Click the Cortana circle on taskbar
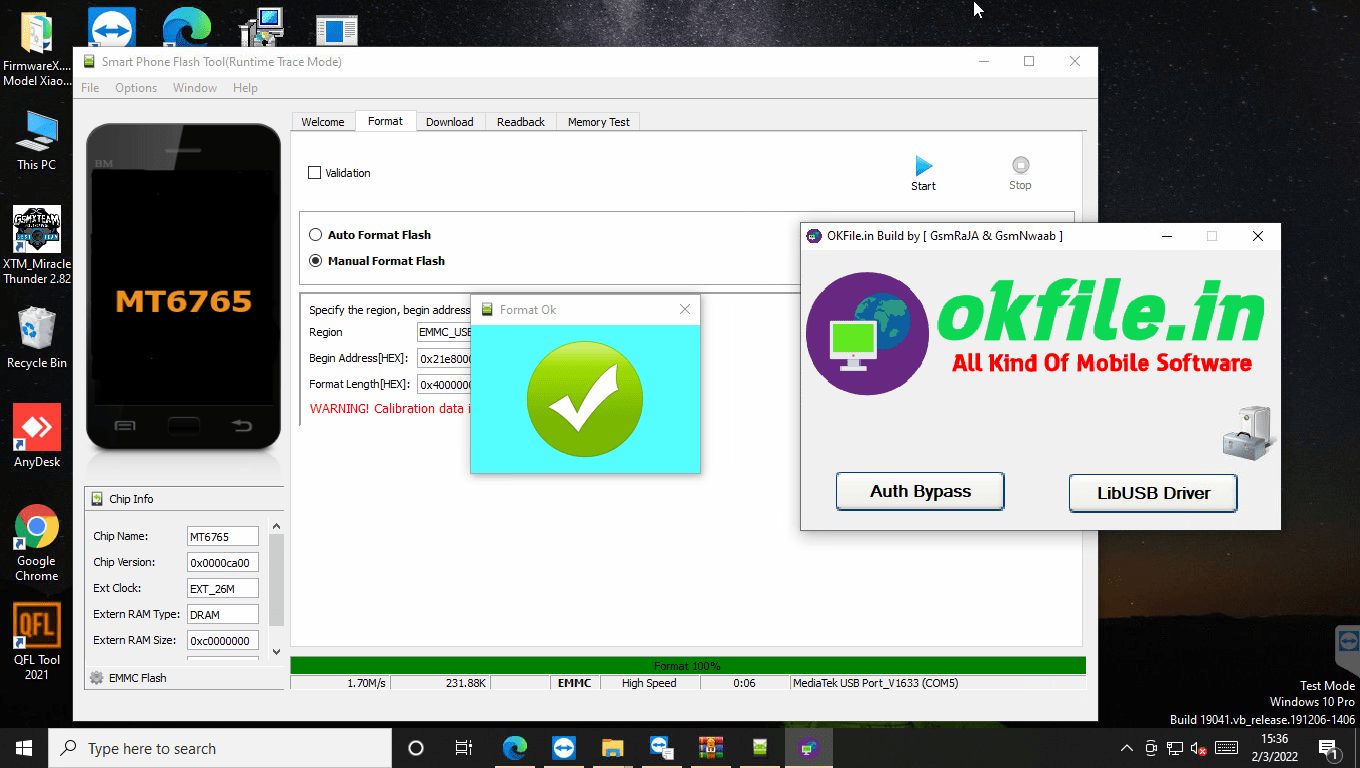 [416, 748]
